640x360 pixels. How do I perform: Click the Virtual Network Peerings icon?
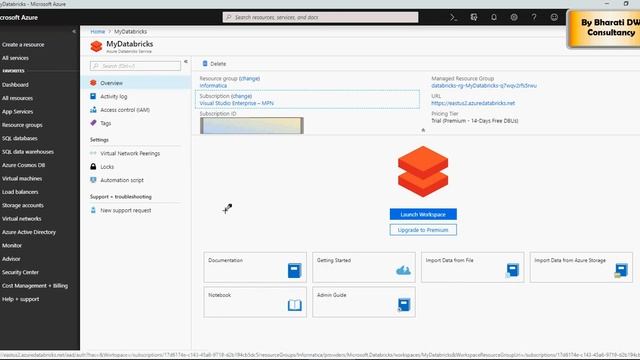point(93,153)
